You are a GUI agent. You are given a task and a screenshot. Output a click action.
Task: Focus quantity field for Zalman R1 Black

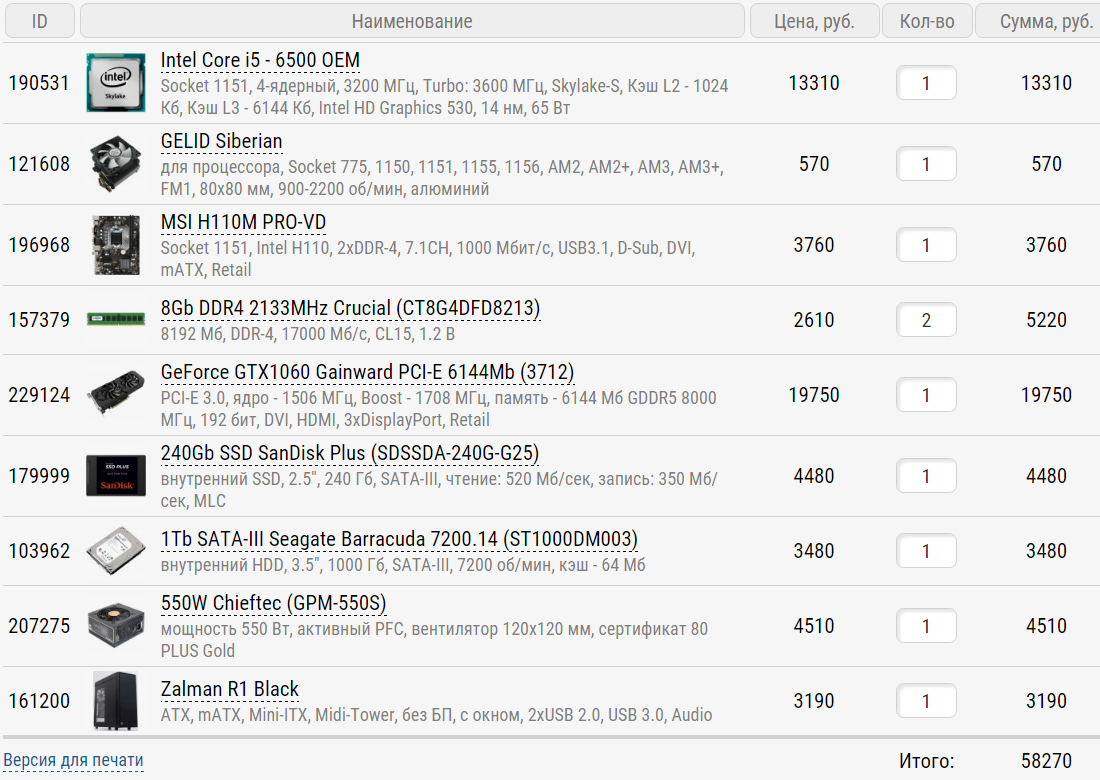pyautogui.click(x=926, y=701)
